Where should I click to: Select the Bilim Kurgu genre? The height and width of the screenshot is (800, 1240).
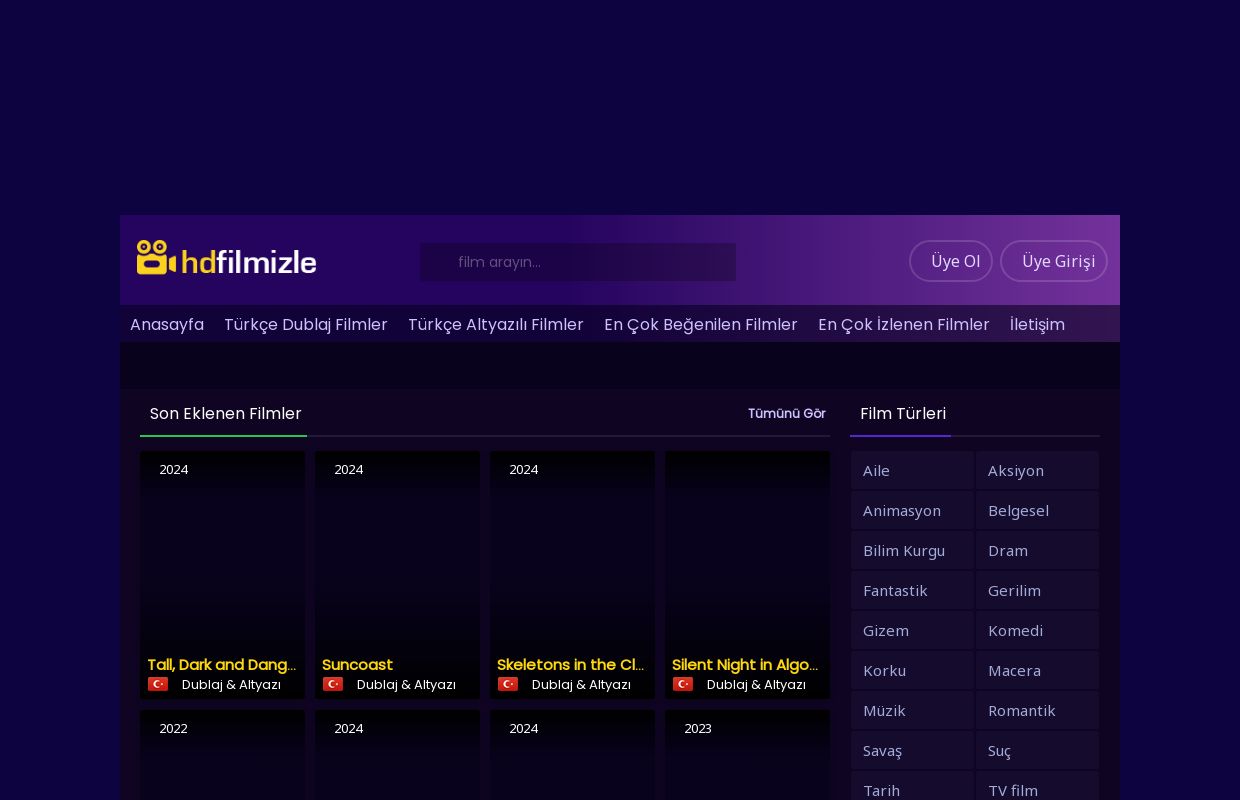coord(912,550)
